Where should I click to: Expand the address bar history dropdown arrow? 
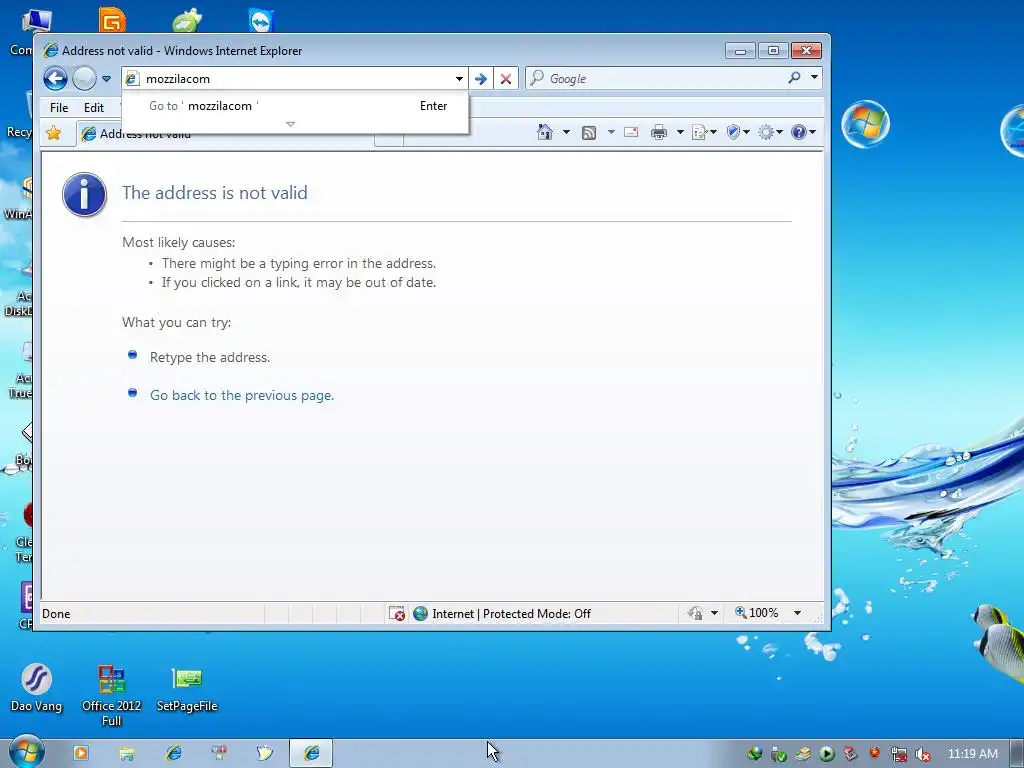tap(459, 79)
